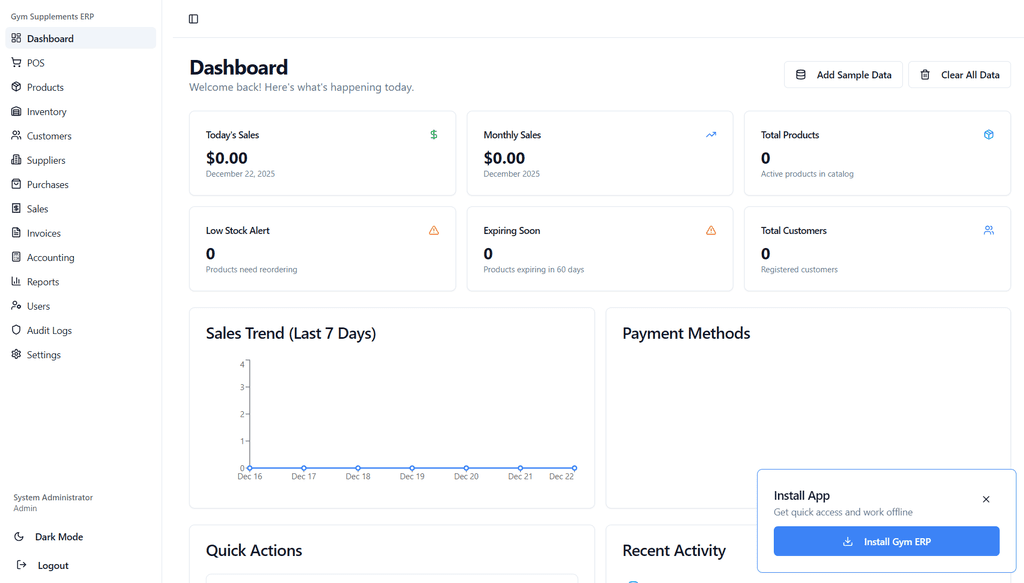
Task: Click the Customers people icon in sidebar
Action: click(16, 136)
